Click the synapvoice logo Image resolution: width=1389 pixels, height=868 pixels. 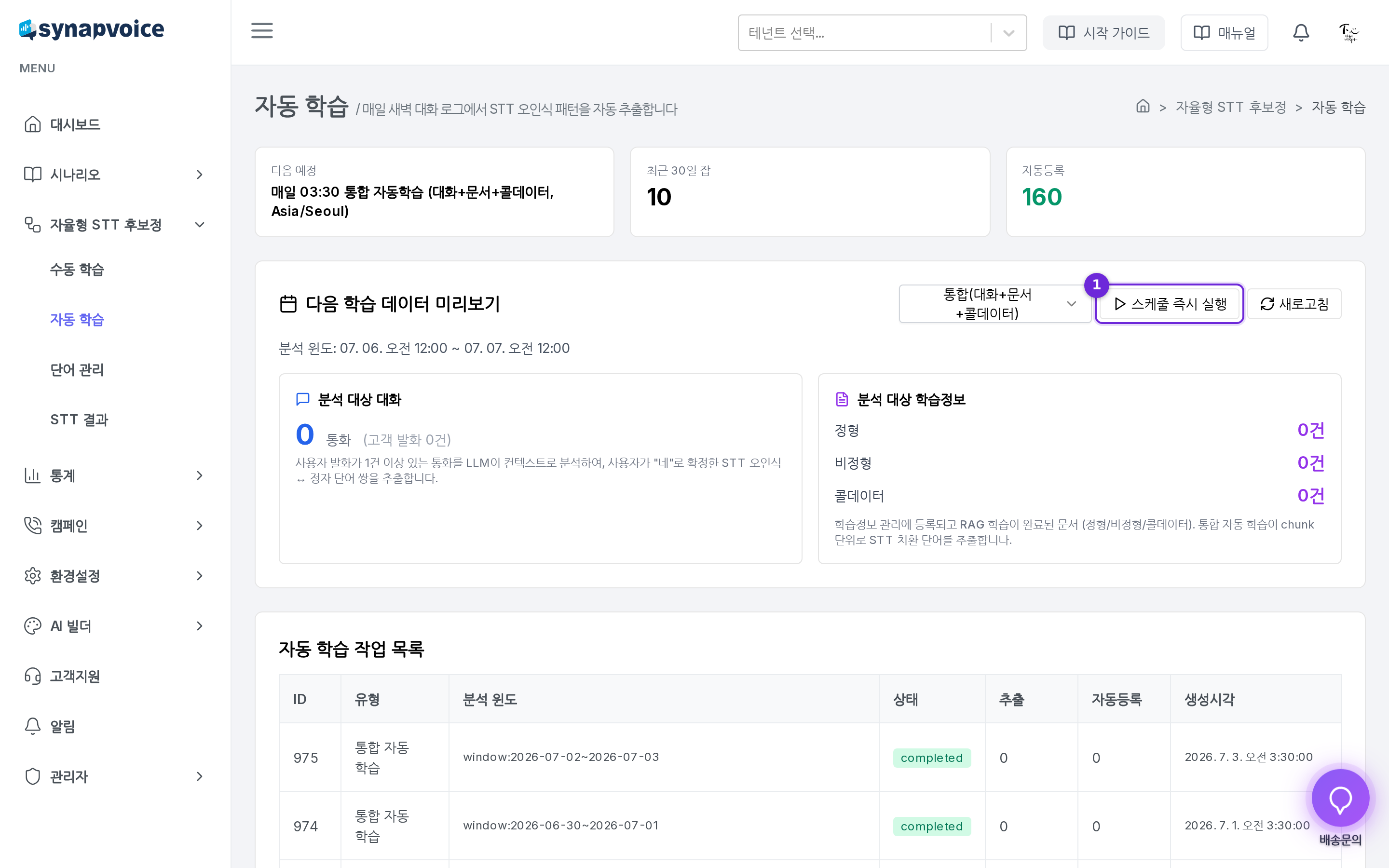tap(92, 29)
